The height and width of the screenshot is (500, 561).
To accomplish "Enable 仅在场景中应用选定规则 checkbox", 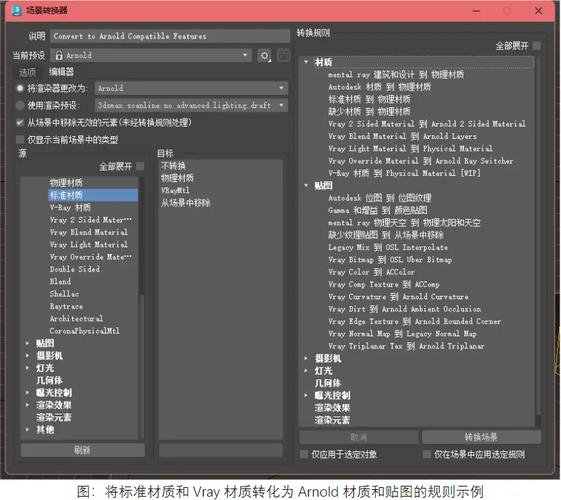I will pyautogui.click(x=426, y=454).
